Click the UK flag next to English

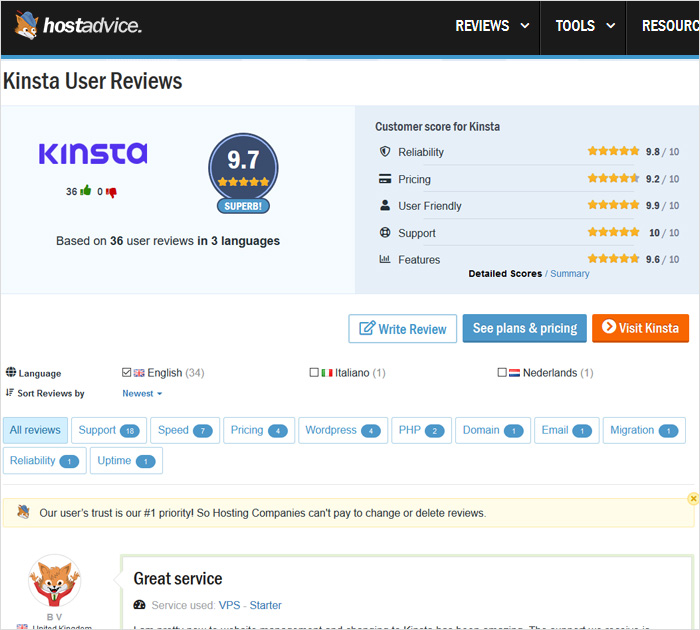[x=139, y=373]
